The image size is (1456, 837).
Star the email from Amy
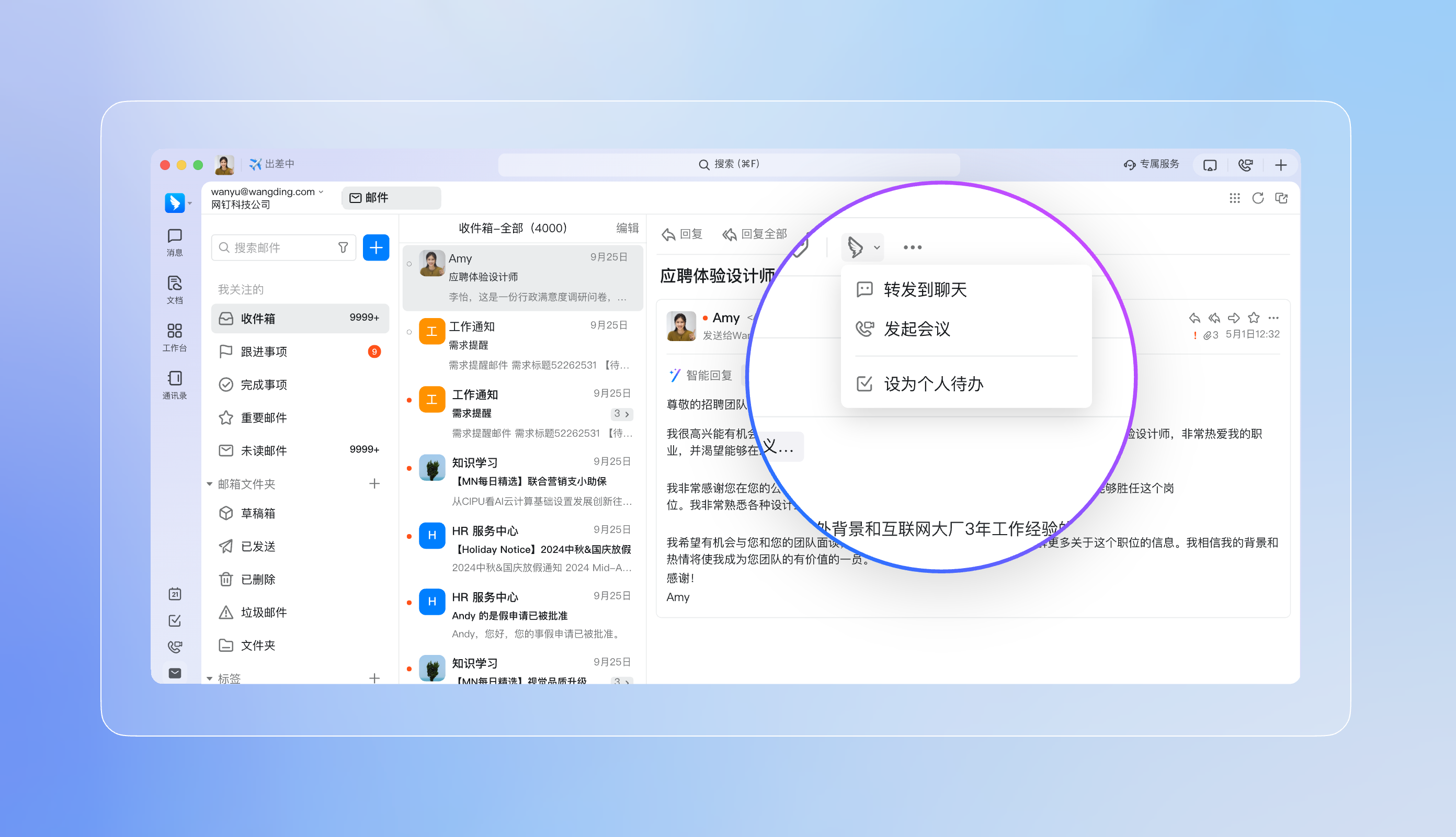coord(1254,318)
